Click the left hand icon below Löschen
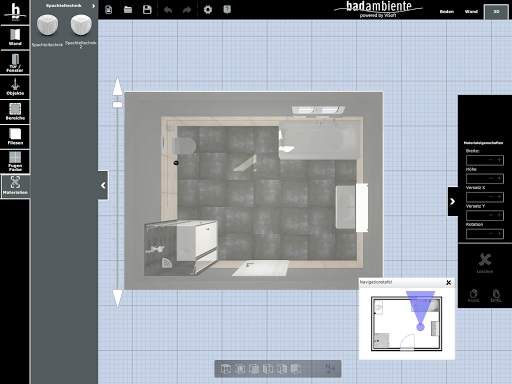The image size is (512, 384). (x=473, y=295)
